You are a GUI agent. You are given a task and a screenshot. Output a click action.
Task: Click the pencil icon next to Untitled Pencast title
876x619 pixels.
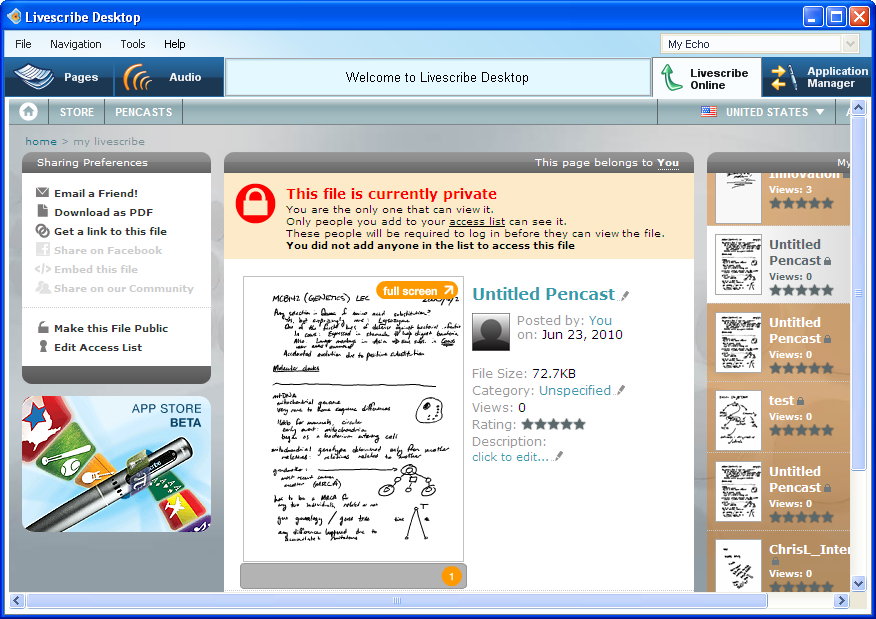625,295
